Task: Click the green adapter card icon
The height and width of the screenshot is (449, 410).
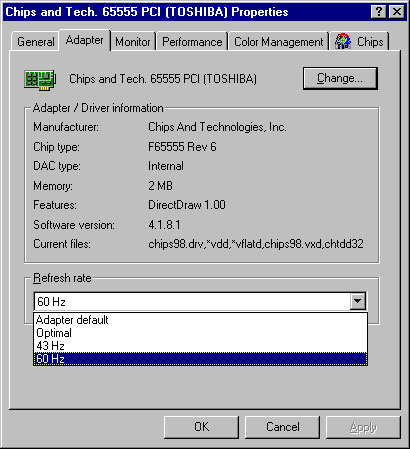Action: tap(40, 80)
